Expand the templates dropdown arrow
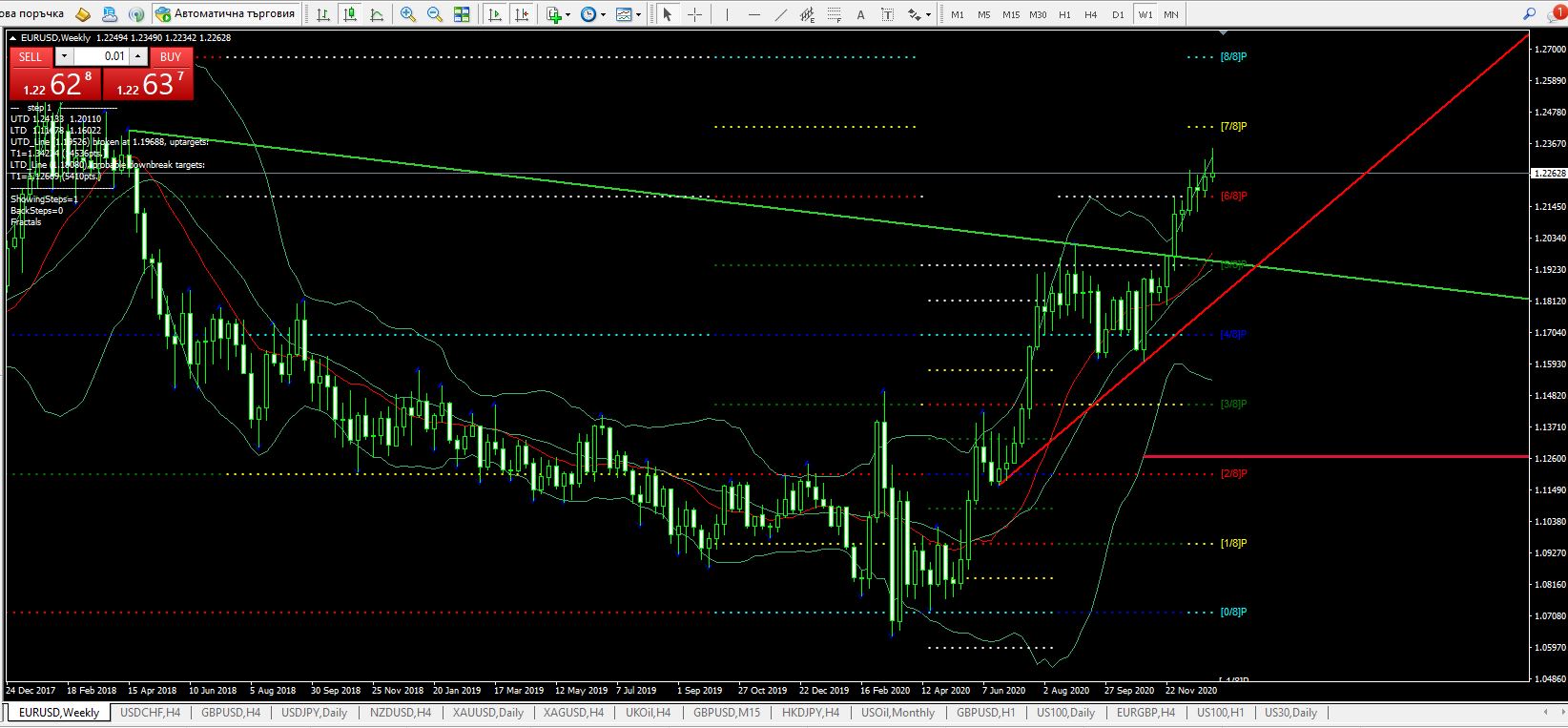Image resolution: width=1568 pixels, height=728 pixels. click(638, 14)
